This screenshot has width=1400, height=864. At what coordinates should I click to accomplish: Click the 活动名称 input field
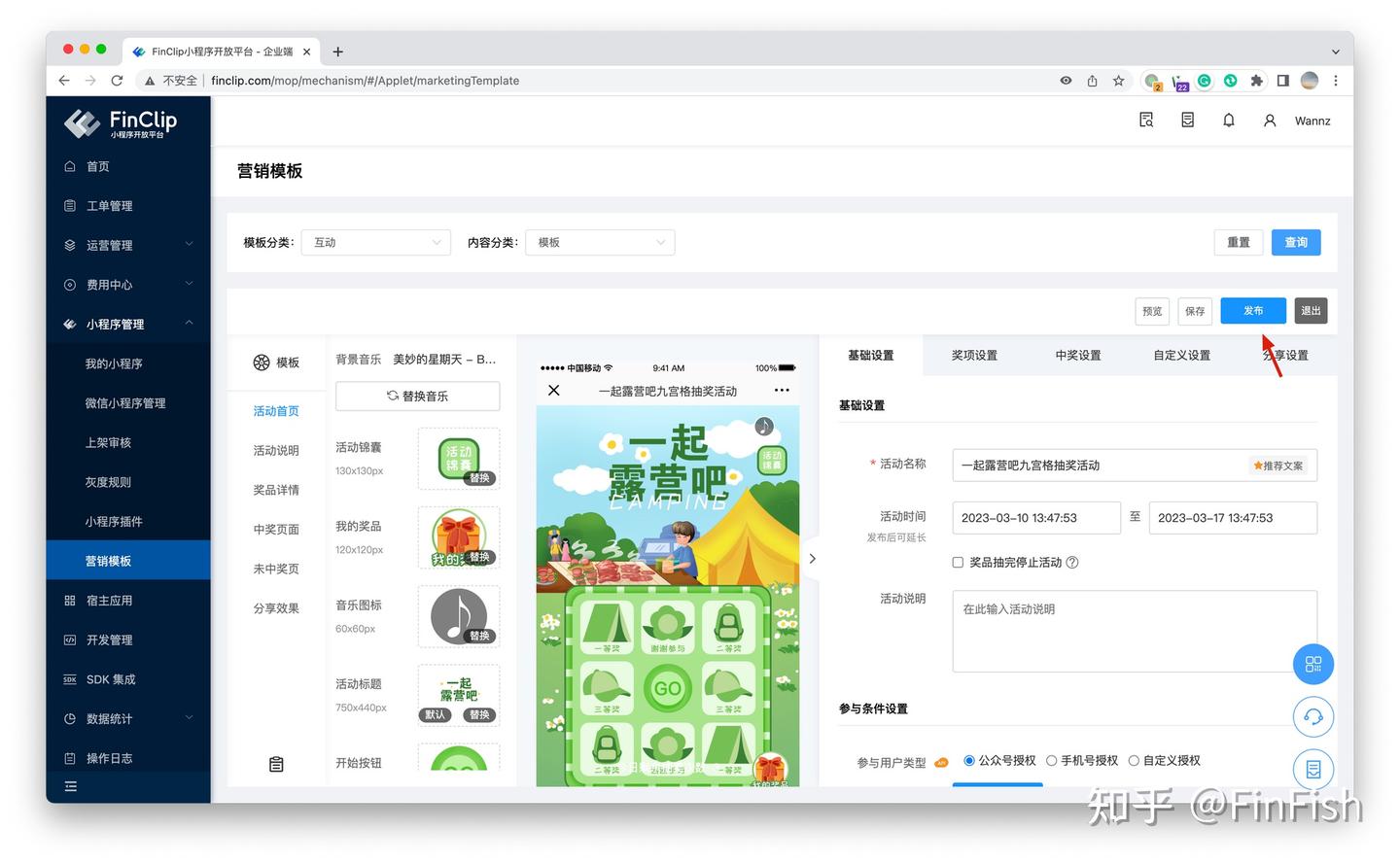coord(1135,466)
